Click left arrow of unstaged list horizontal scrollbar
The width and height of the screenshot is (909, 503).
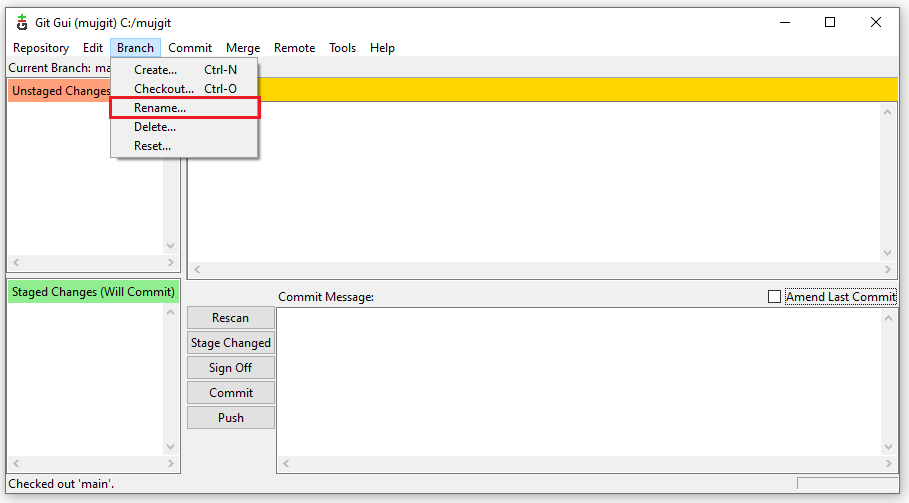[16, 263]
